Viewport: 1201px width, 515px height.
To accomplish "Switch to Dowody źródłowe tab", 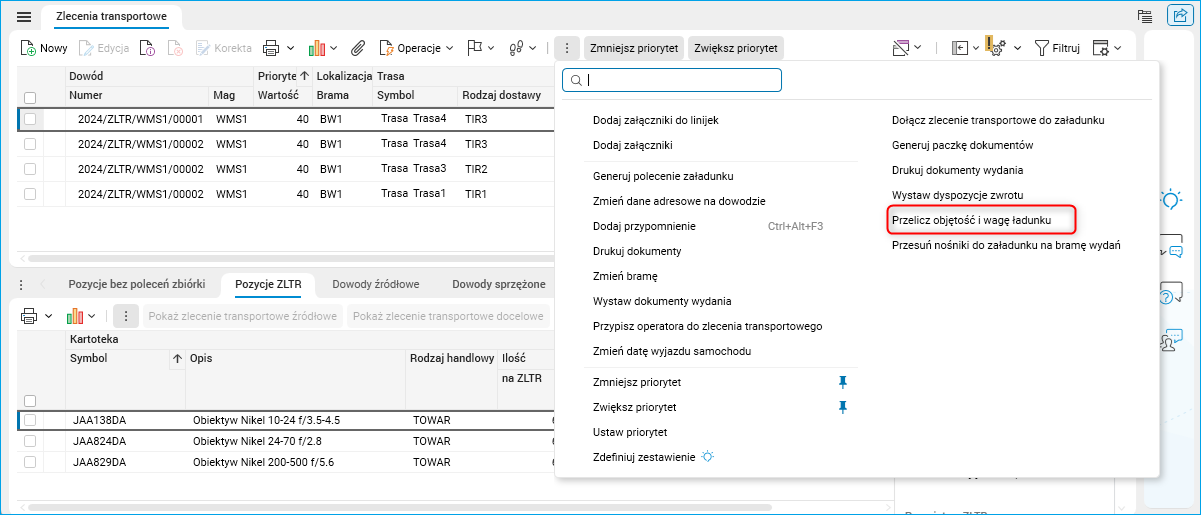I will [375, 284].
